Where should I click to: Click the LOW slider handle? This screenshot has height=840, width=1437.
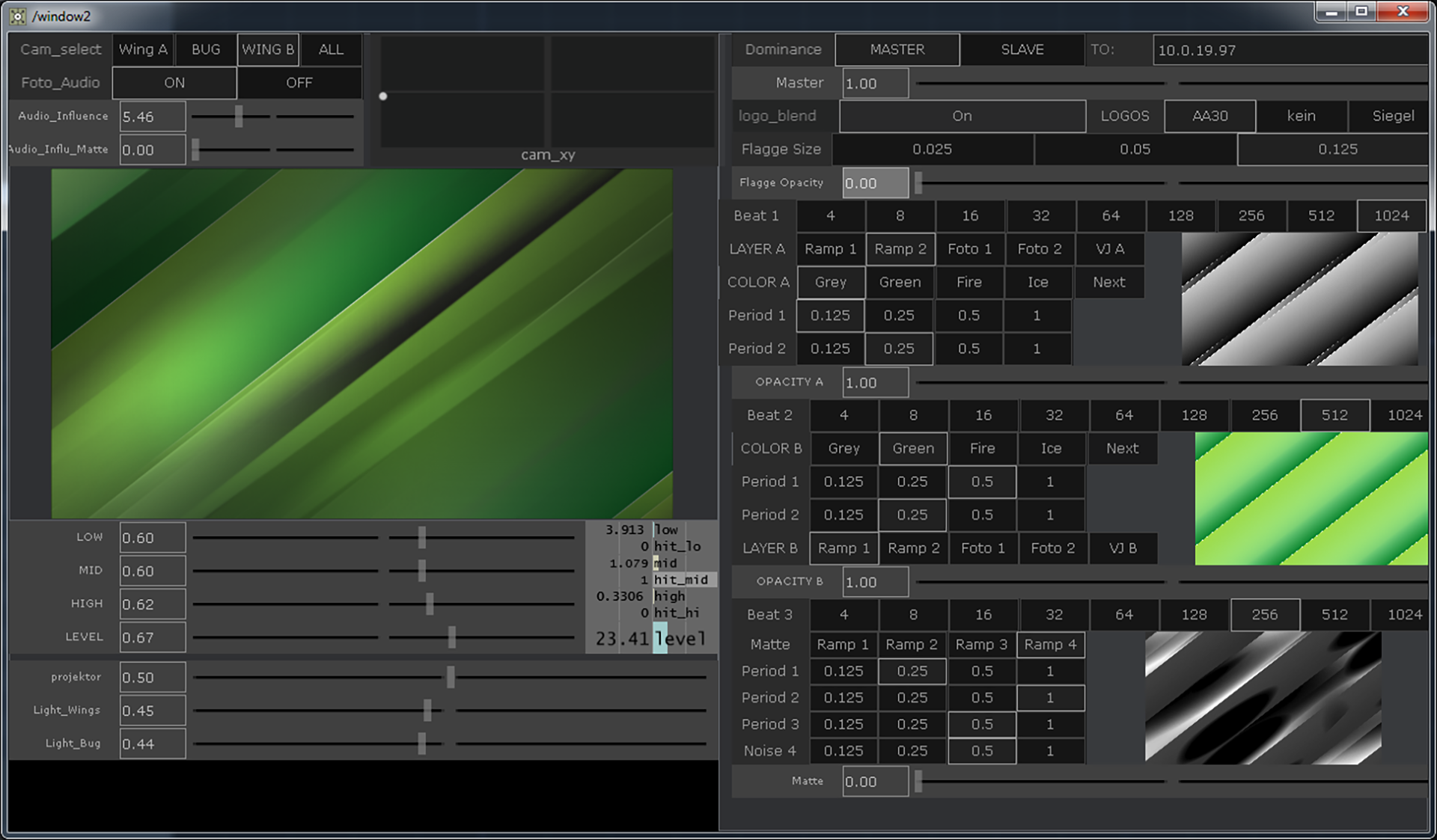[422, 537]
